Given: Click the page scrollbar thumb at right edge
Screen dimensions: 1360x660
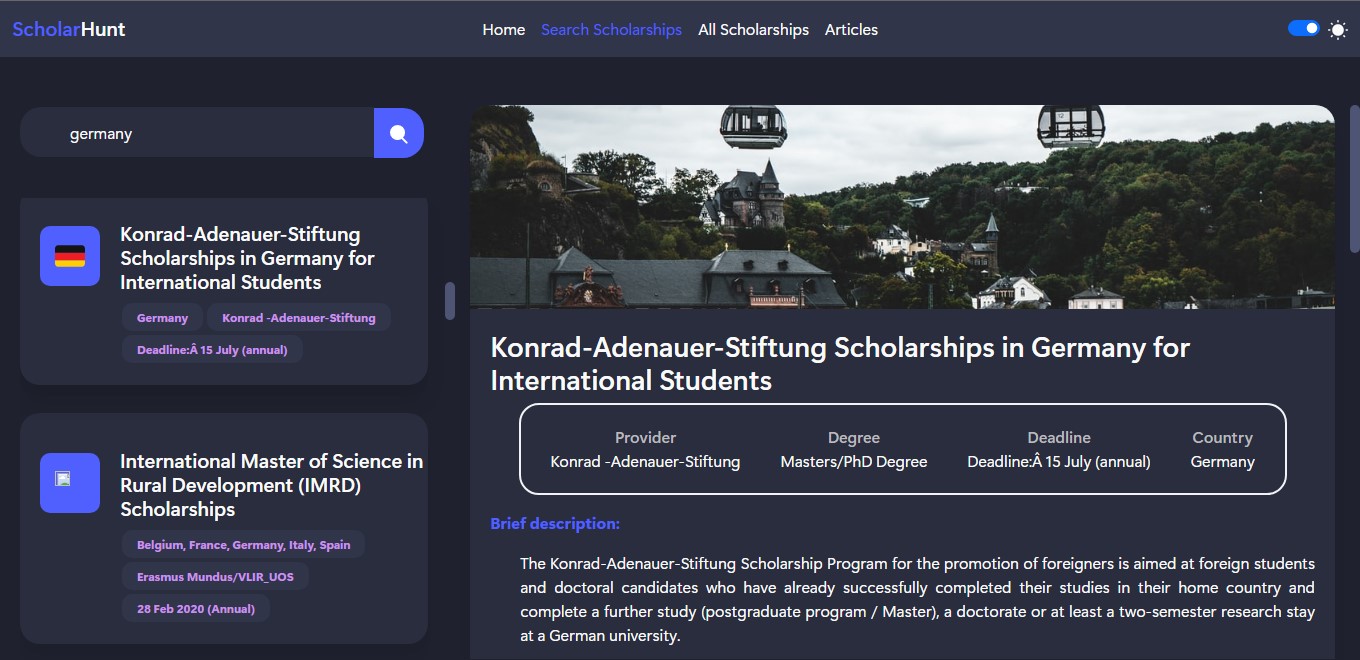Looking at the screenshot, I should pos(1355,178).
